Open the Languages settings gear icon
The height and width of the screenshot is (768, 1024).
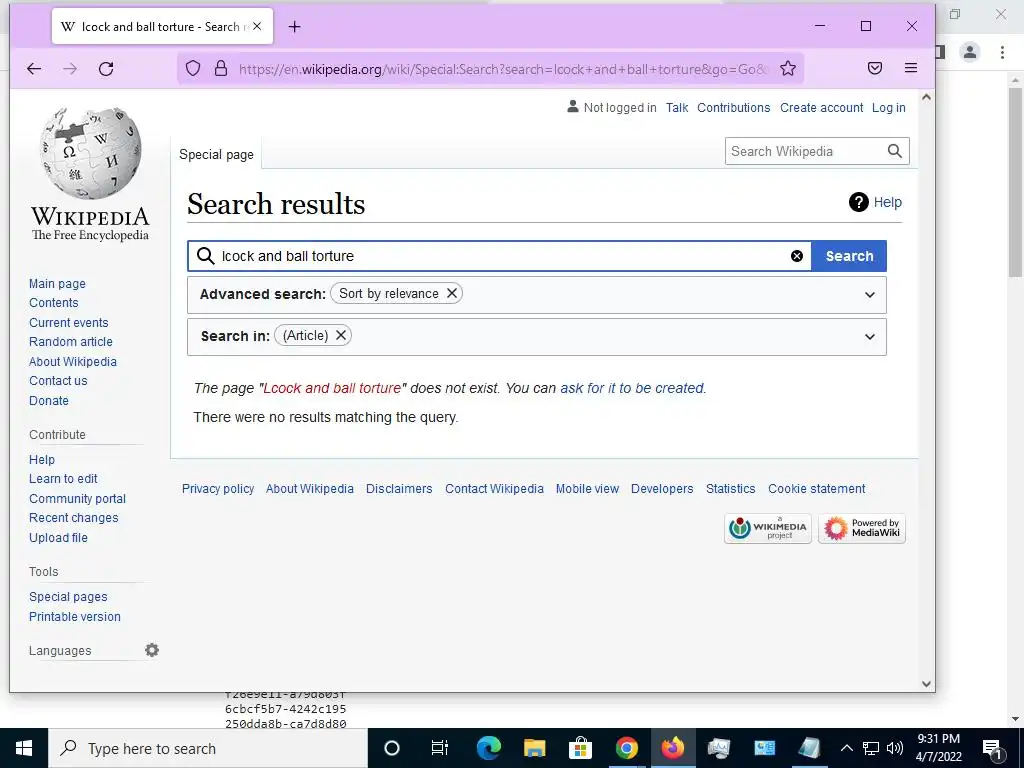click(152, 650)
